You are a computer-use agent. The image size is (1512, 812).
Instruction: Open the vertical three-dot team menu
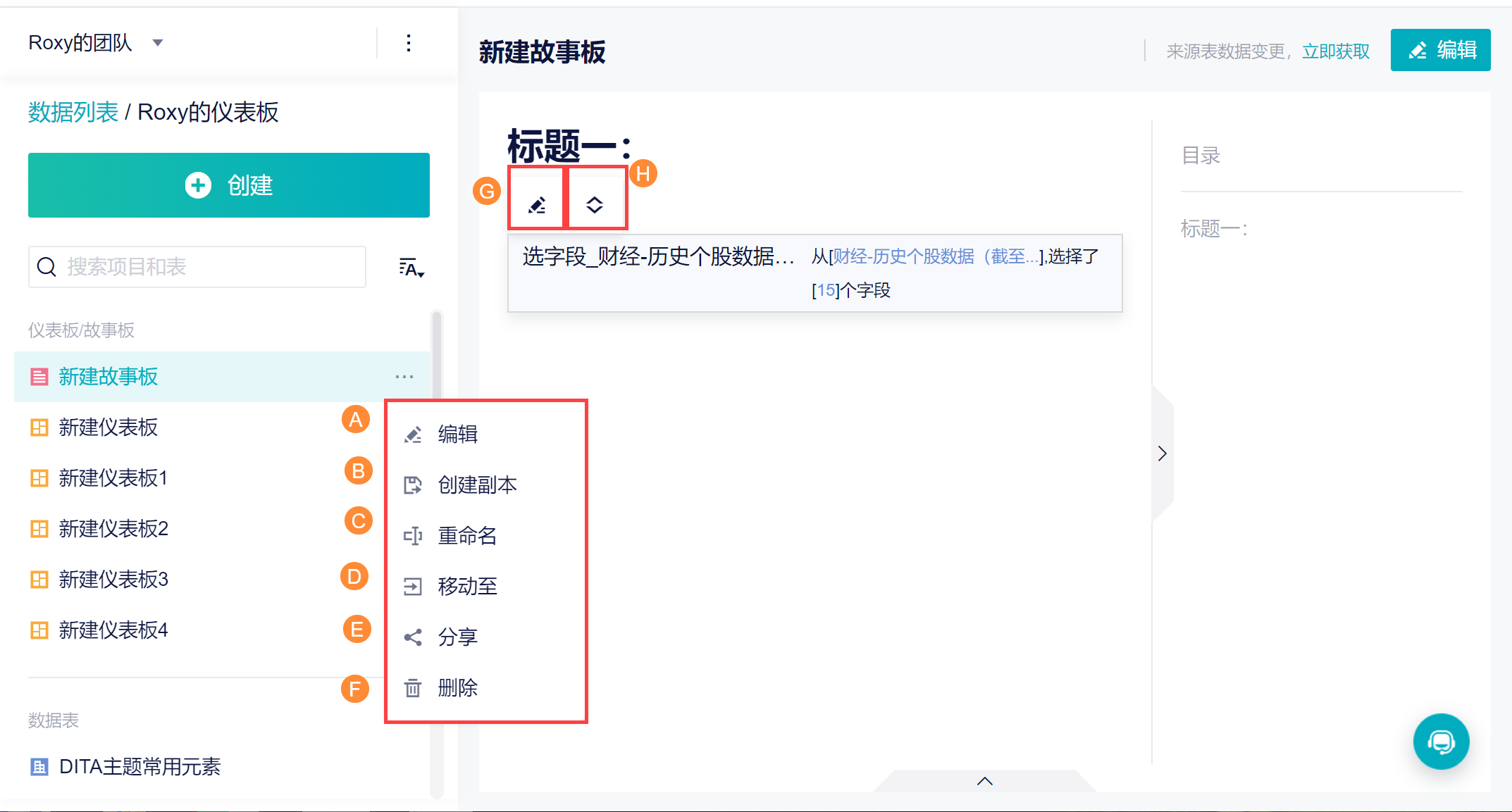point(409,44)
